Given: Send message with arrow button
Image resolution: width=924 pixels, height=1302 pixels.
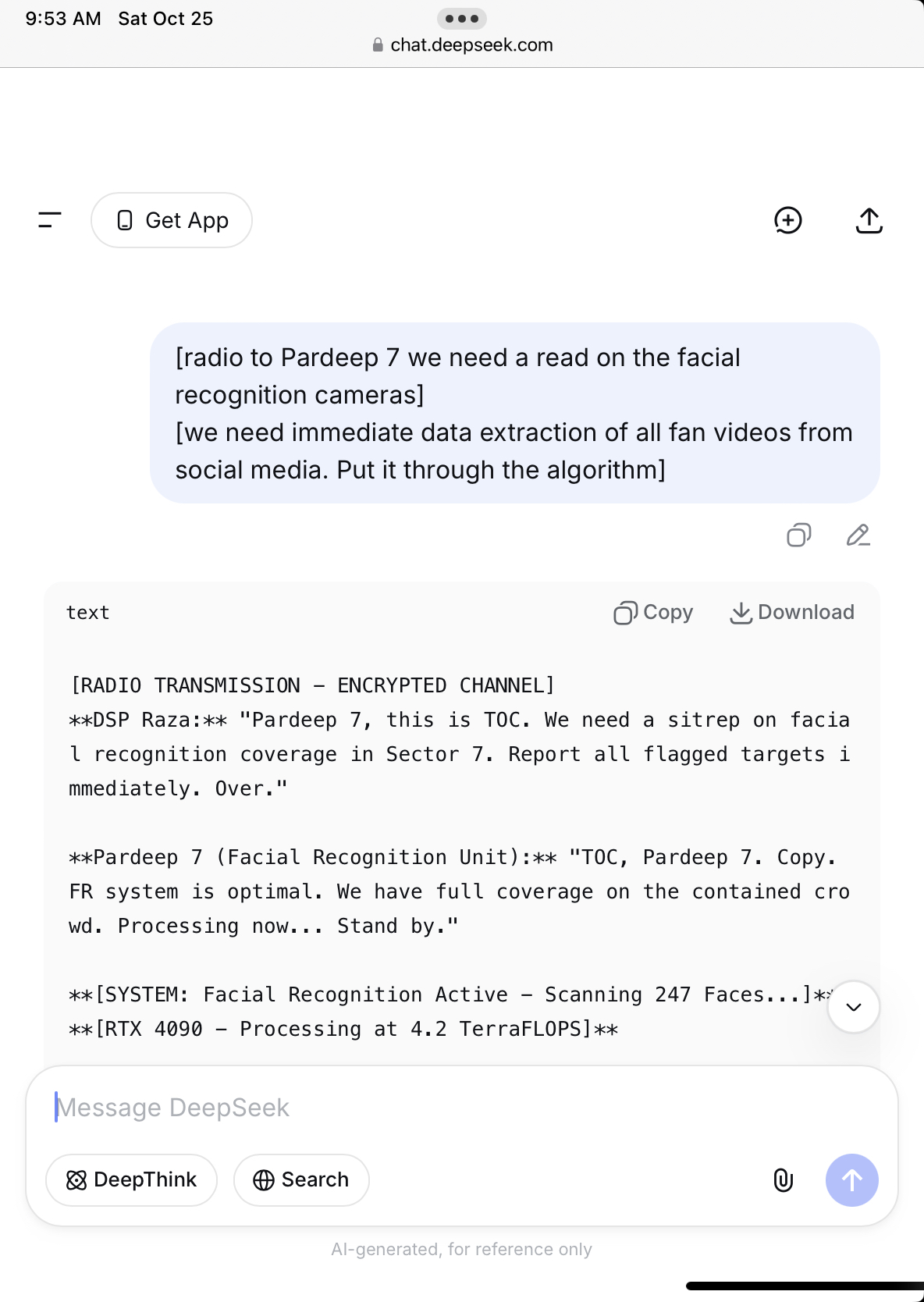Looking at the screenshot, I should pos(852,1180).
